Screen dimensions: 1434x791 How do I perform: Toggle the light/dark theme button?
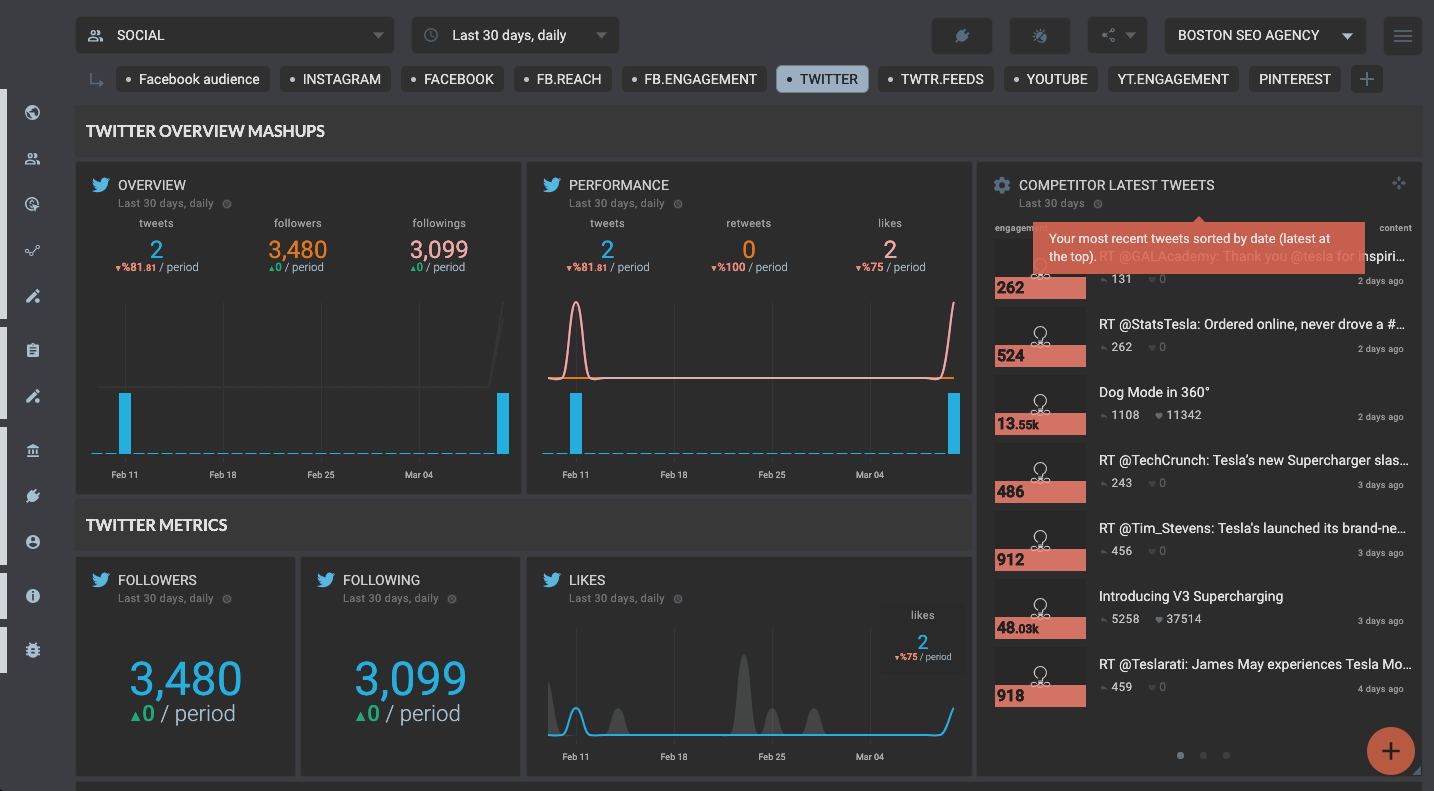tap(1040, 35)
